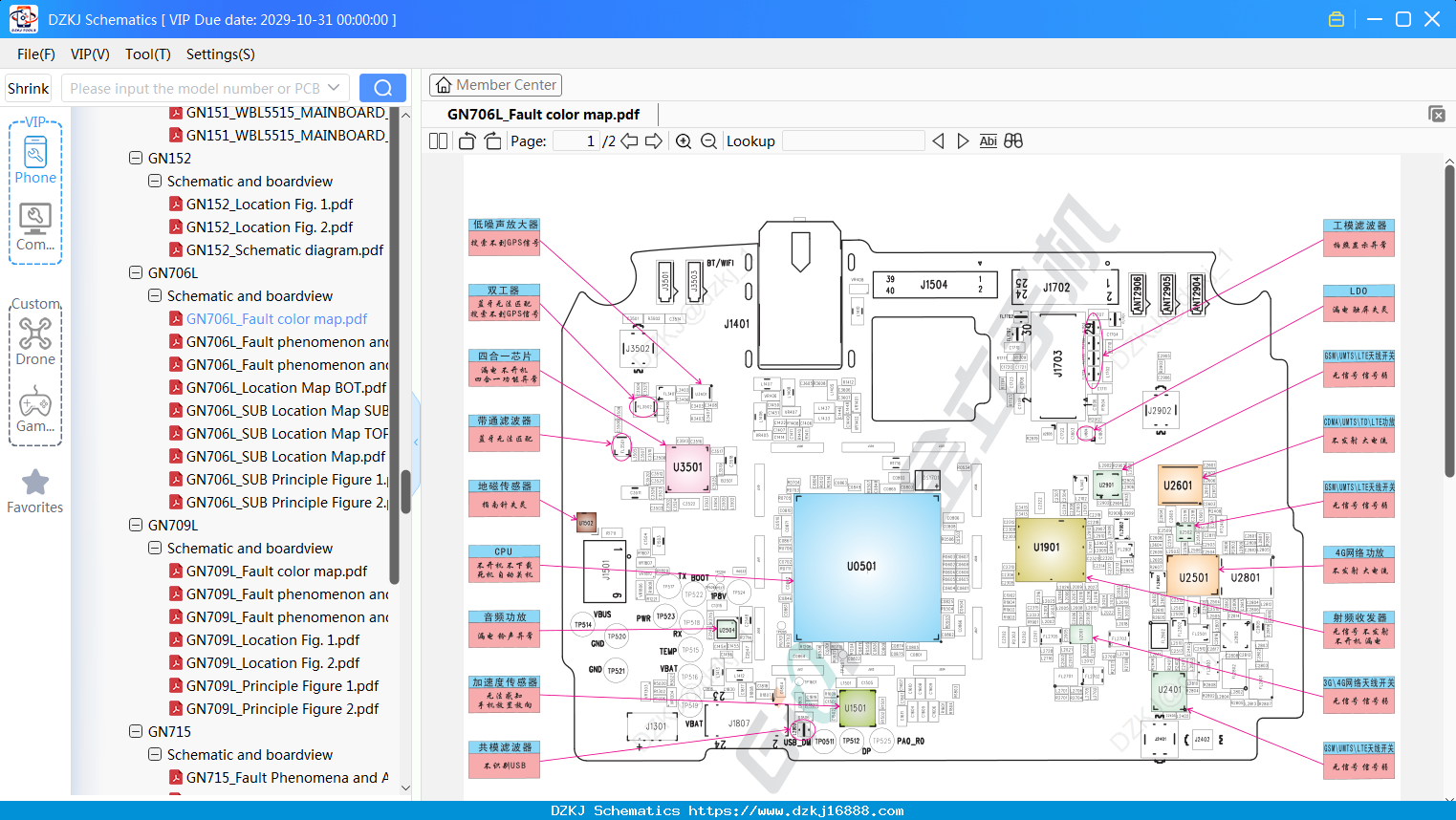The image size is (1456, 820).
Task: Open GN709L_Location Fig. 2.pdf
Action: pos(272,663)
